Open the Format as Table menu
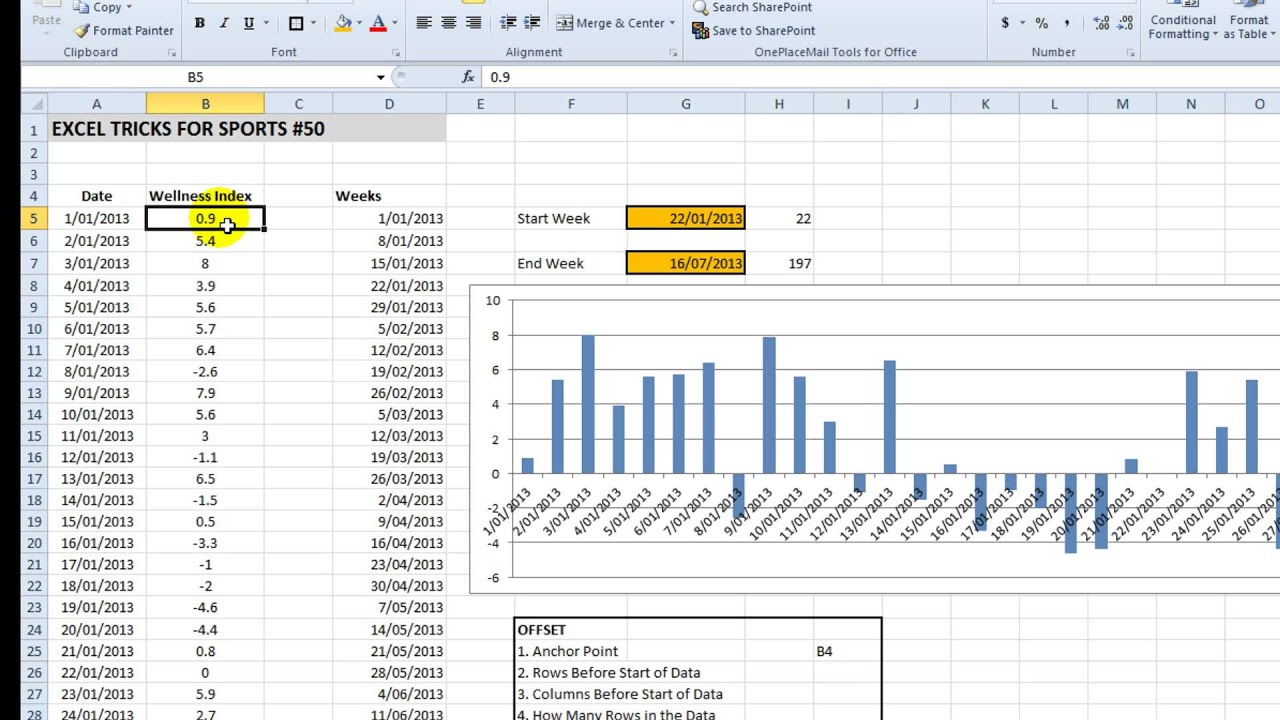 click(x=1248, y=25)
